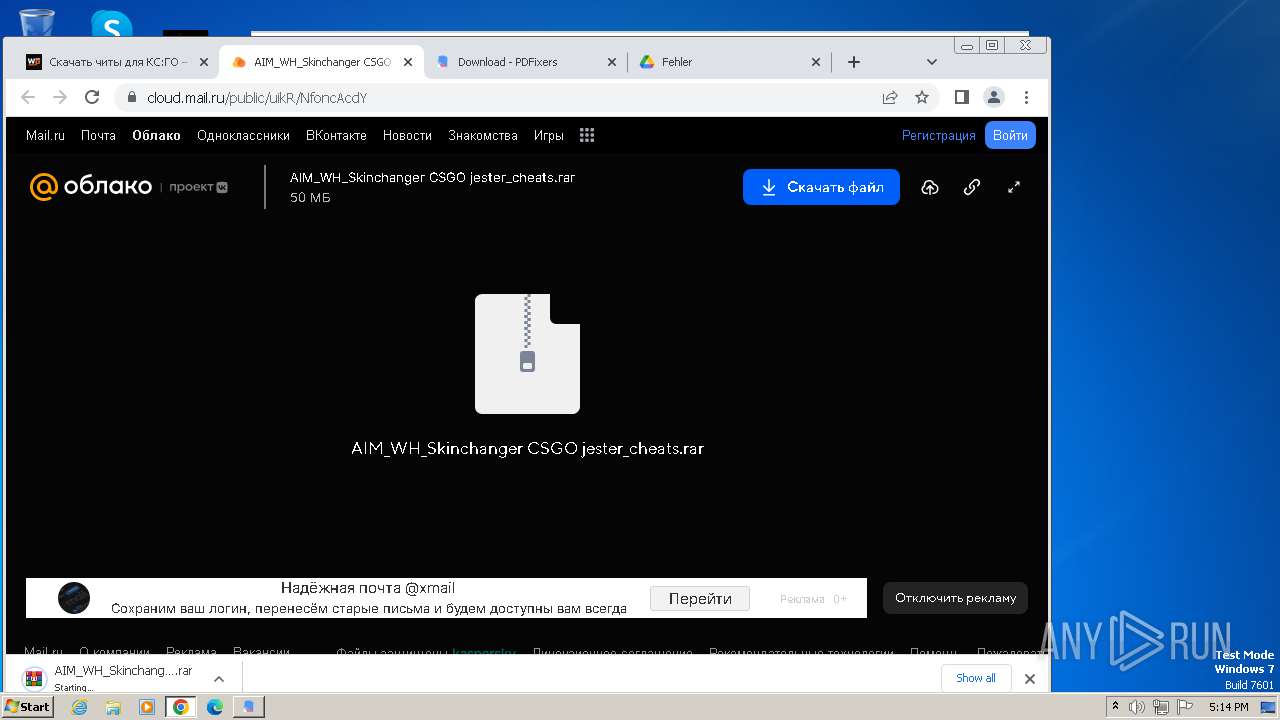This screenshot has height=720, width=1280.
Task: Open Облако in the portal navbar
Action: tap(156, 135)
